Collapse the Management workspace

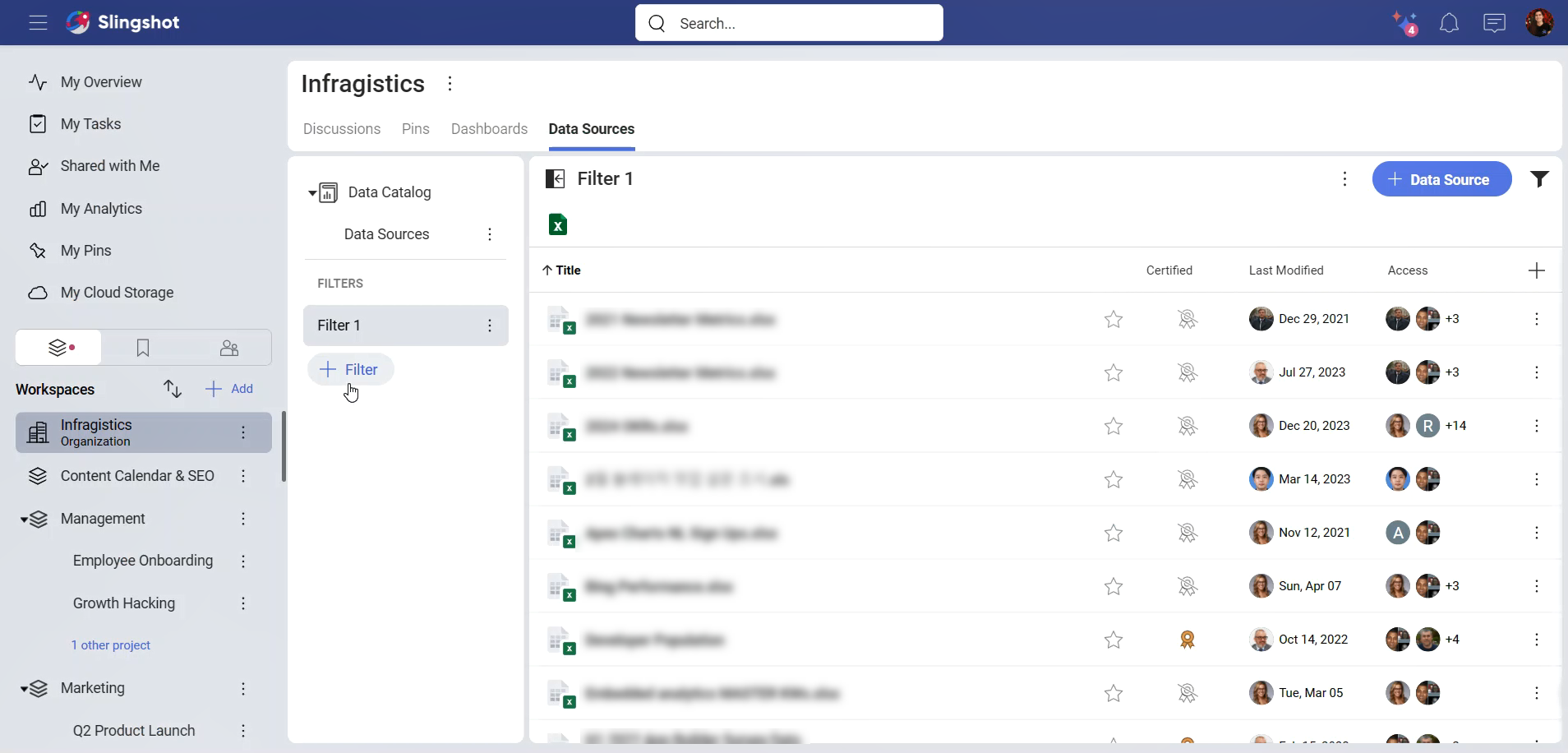(x=25, y=520)
